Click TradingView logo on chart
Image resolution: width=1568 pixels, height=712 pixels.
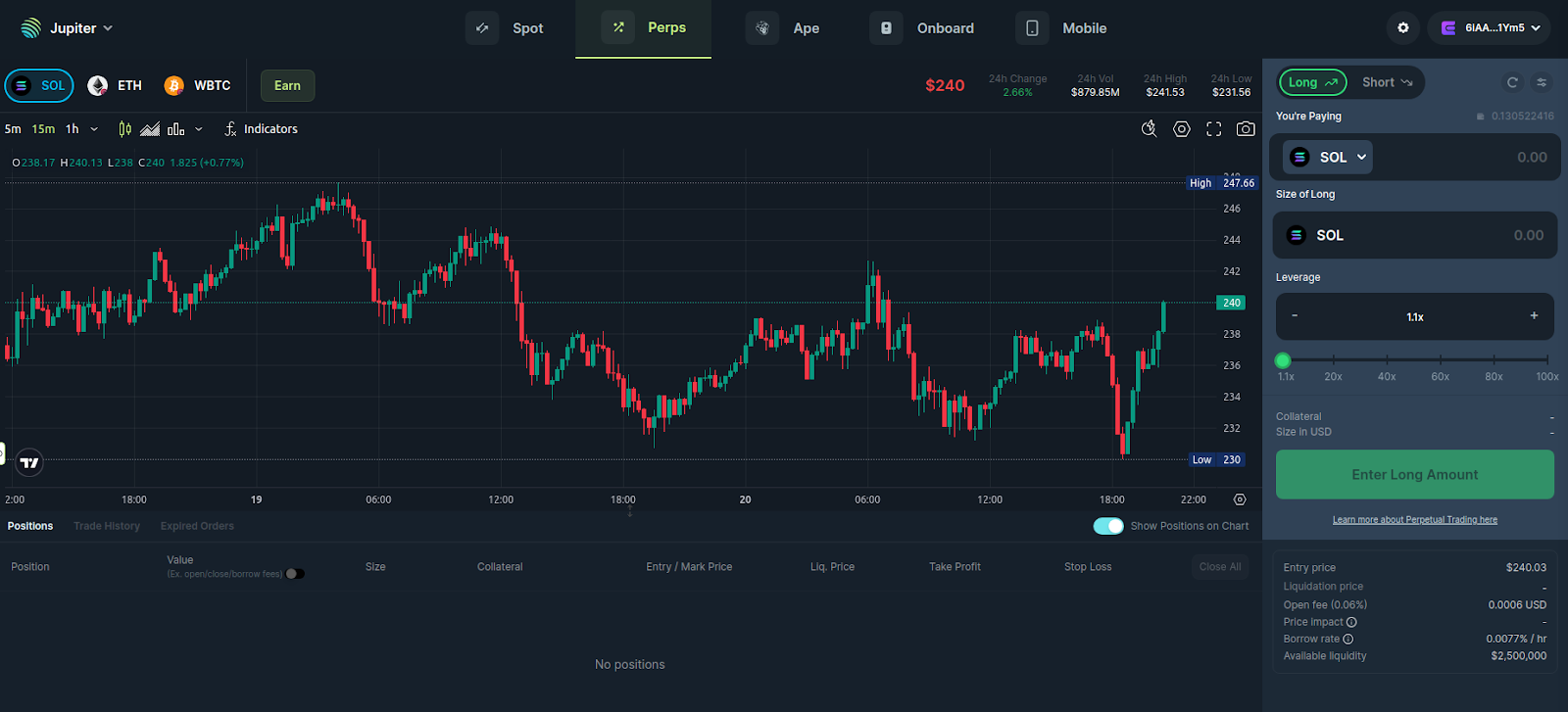tap(29, 462)
